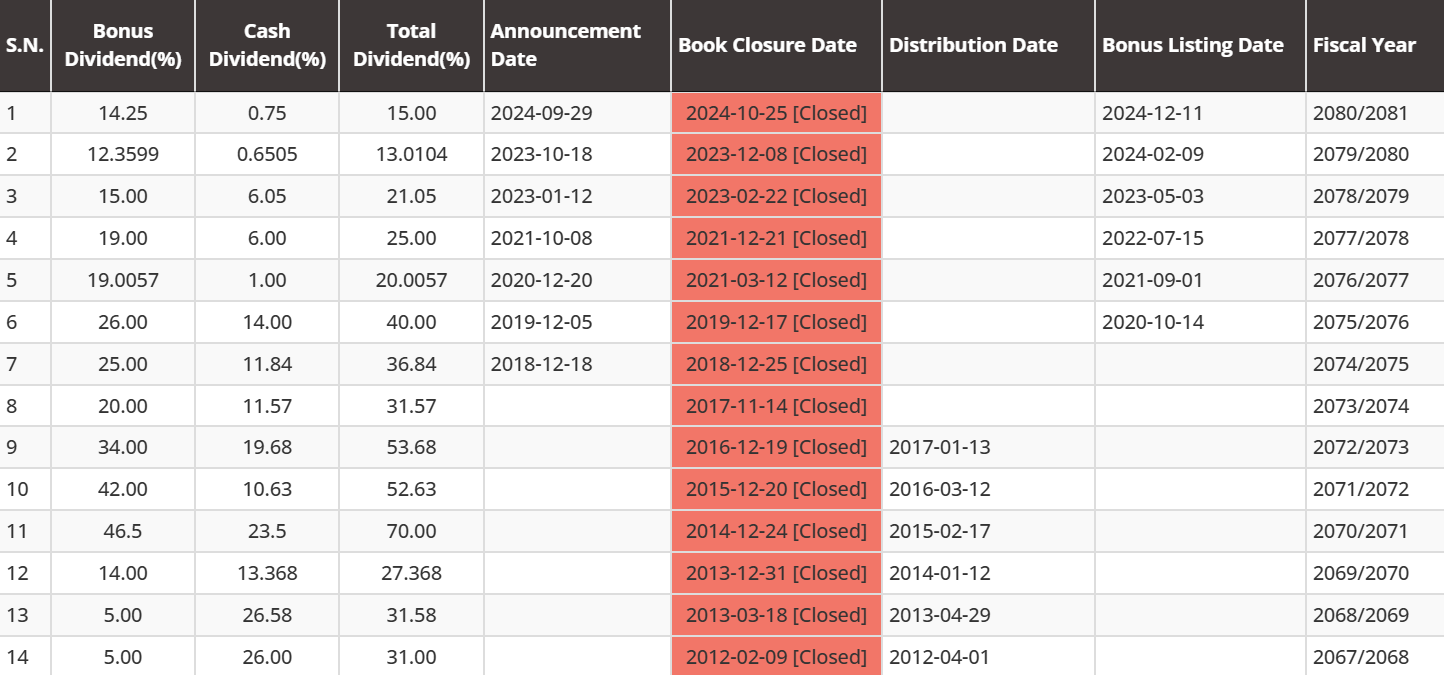The height and width of the screenshot is (675, 1444).
Task: Click fiscal year 2080/2081 cell
Action: 1360,113
